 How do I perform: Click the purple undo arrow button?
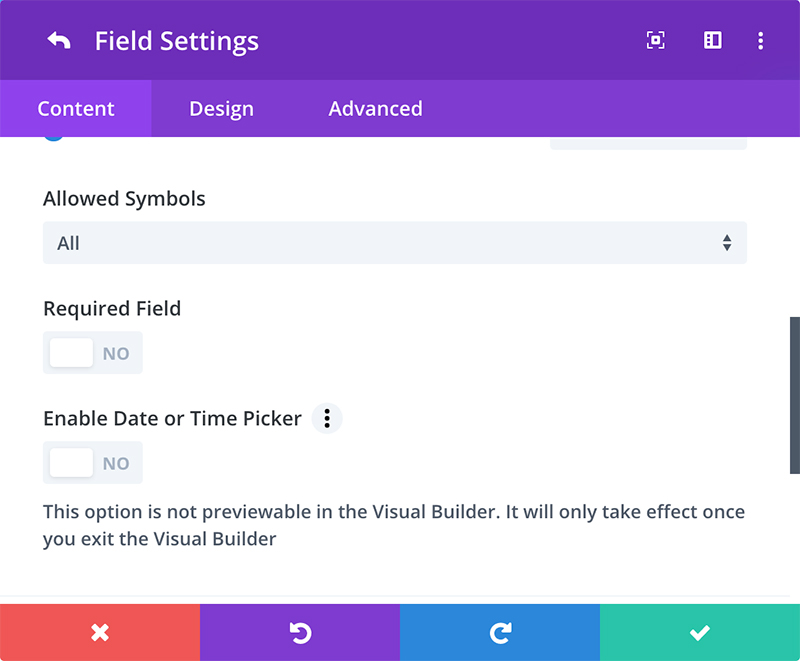[x=300, y=632]
